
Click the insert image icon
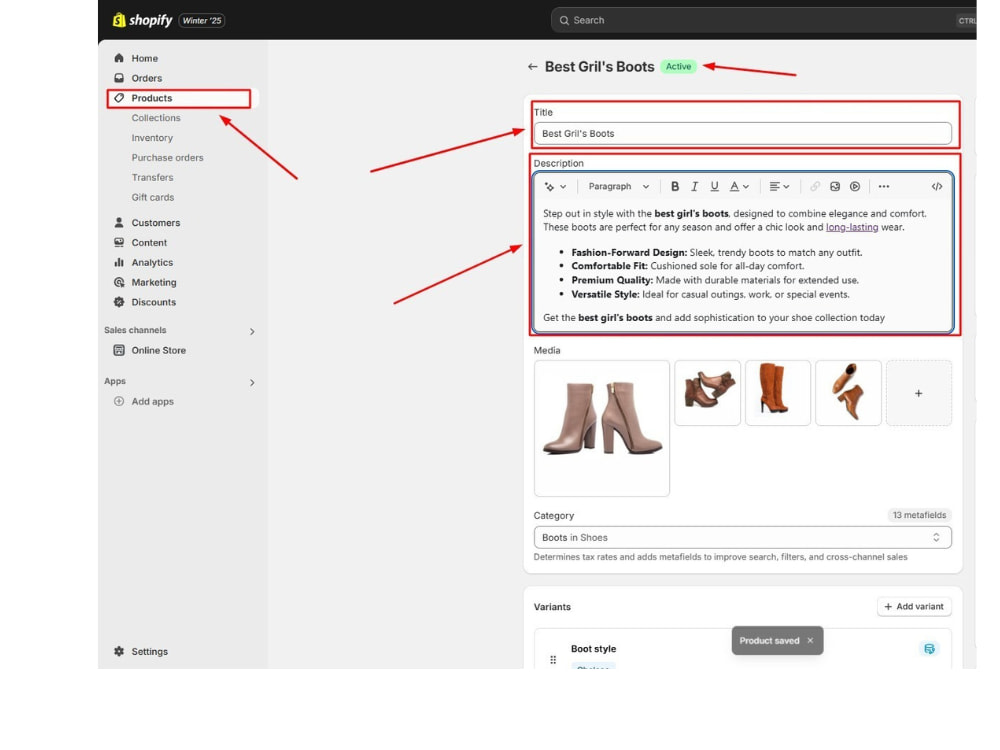[x=835, y=186]
